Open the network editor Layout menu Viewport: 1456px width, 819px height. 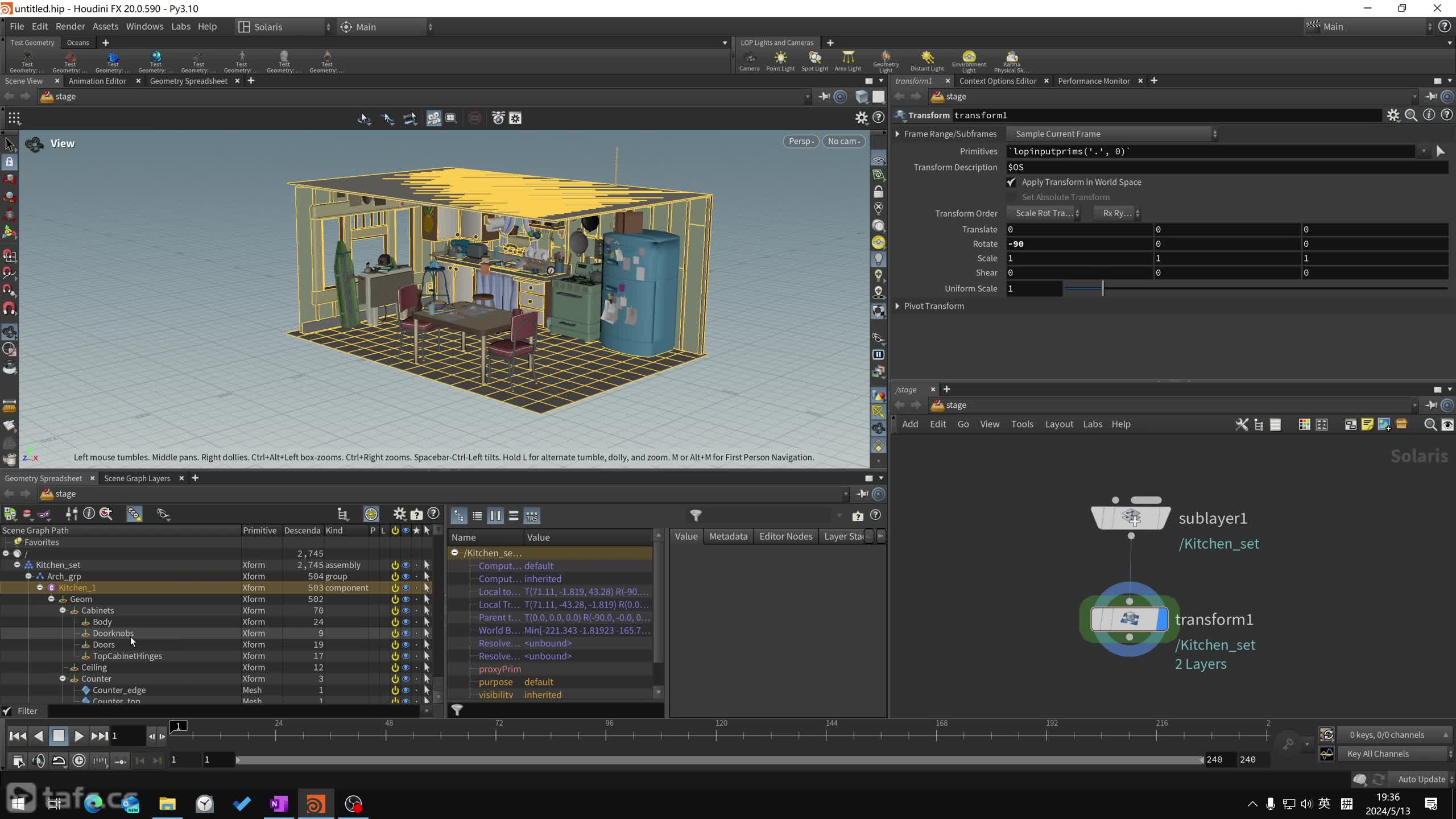pos(1059,424)
